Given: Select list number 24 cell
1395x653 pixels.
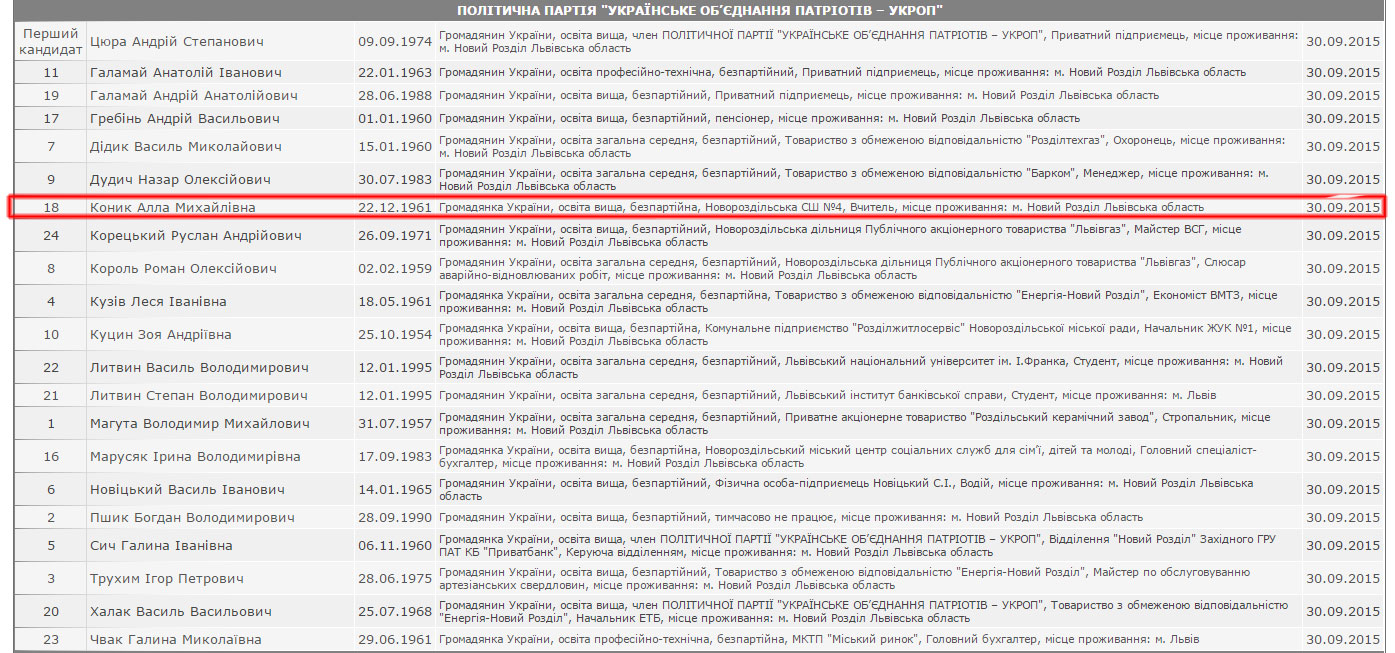Looking at the screenshot, I should click(51, 236).
